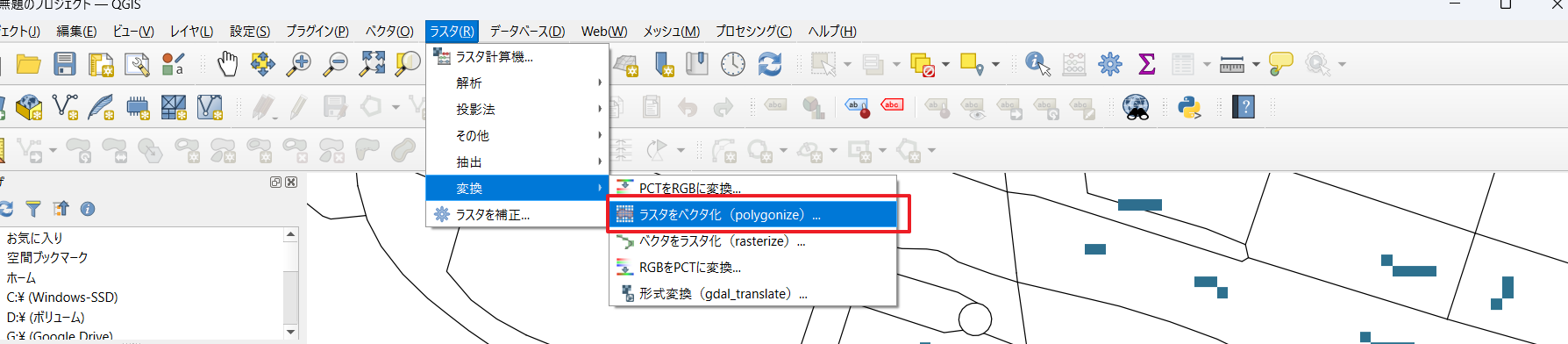Choose PCTをRGBに変換 option

click(x=753, y=188)
